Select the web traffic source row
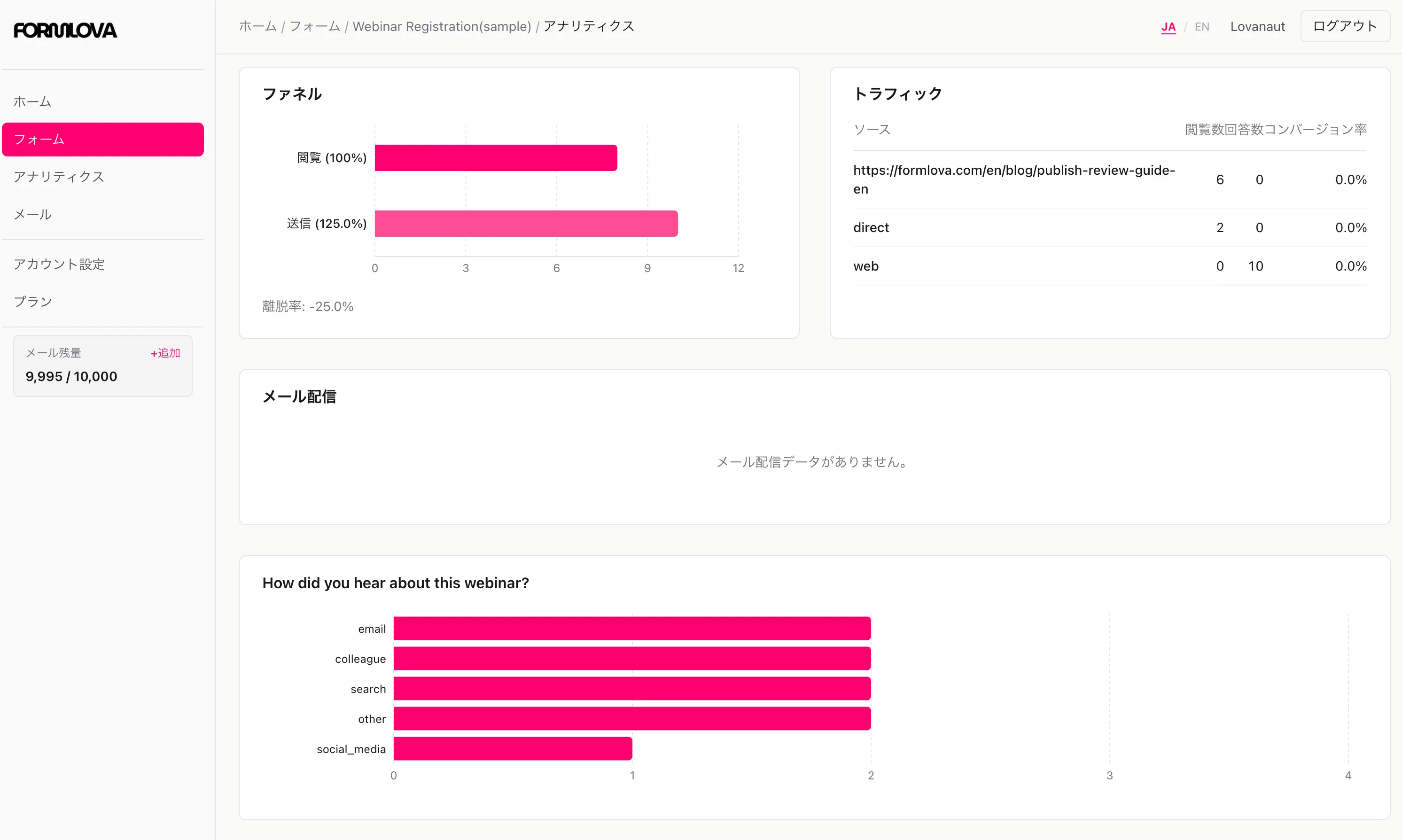The width and height of the screenshot is (1402, 840). [x=865, y=266]
